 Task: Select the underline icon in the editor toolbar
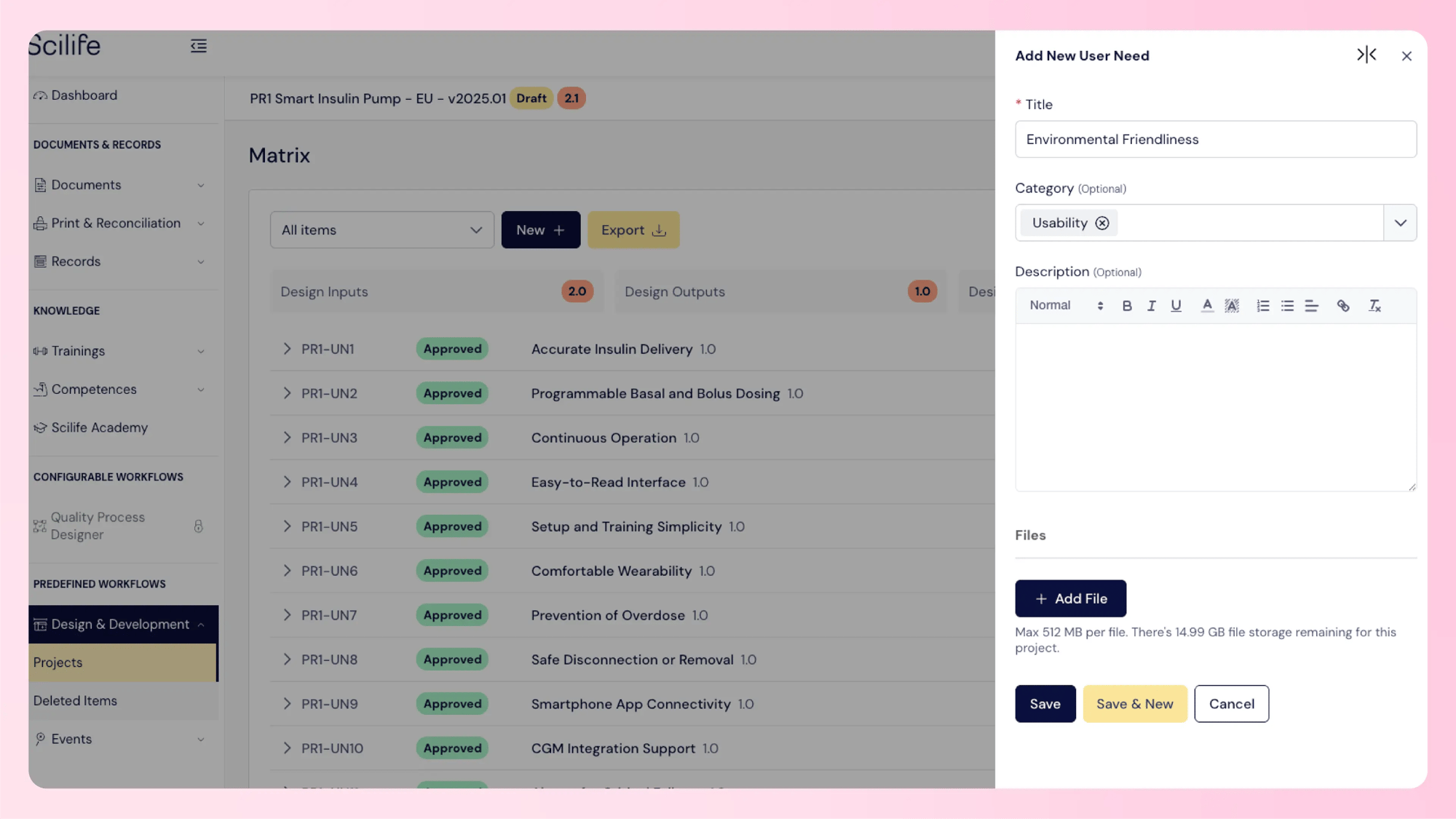(x=1176, y=305)
